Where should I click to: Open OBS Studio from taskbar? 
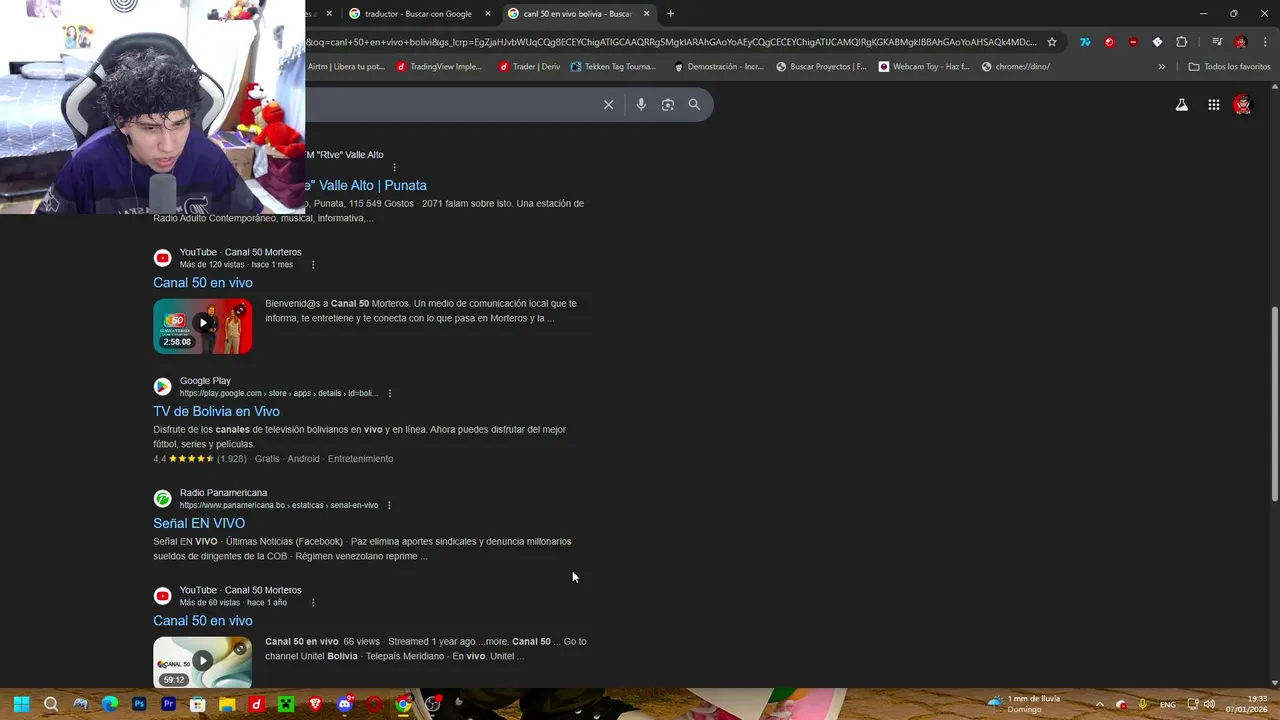pos(433,704)
